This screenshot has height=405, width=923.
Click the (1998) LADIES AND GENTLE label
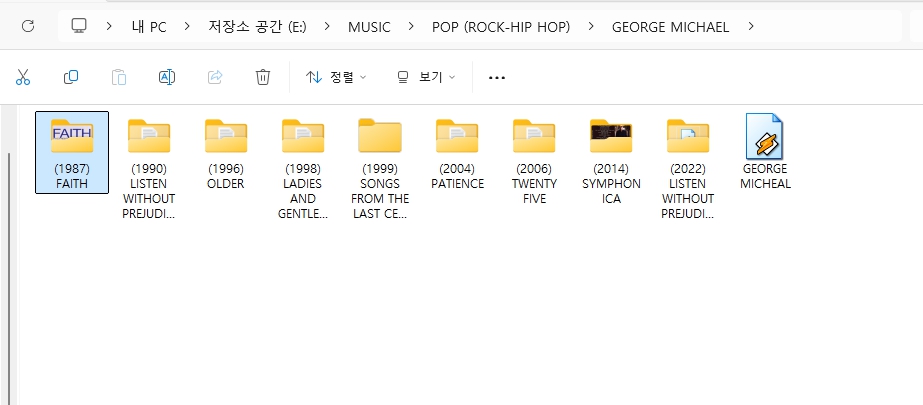click(303, 191)
